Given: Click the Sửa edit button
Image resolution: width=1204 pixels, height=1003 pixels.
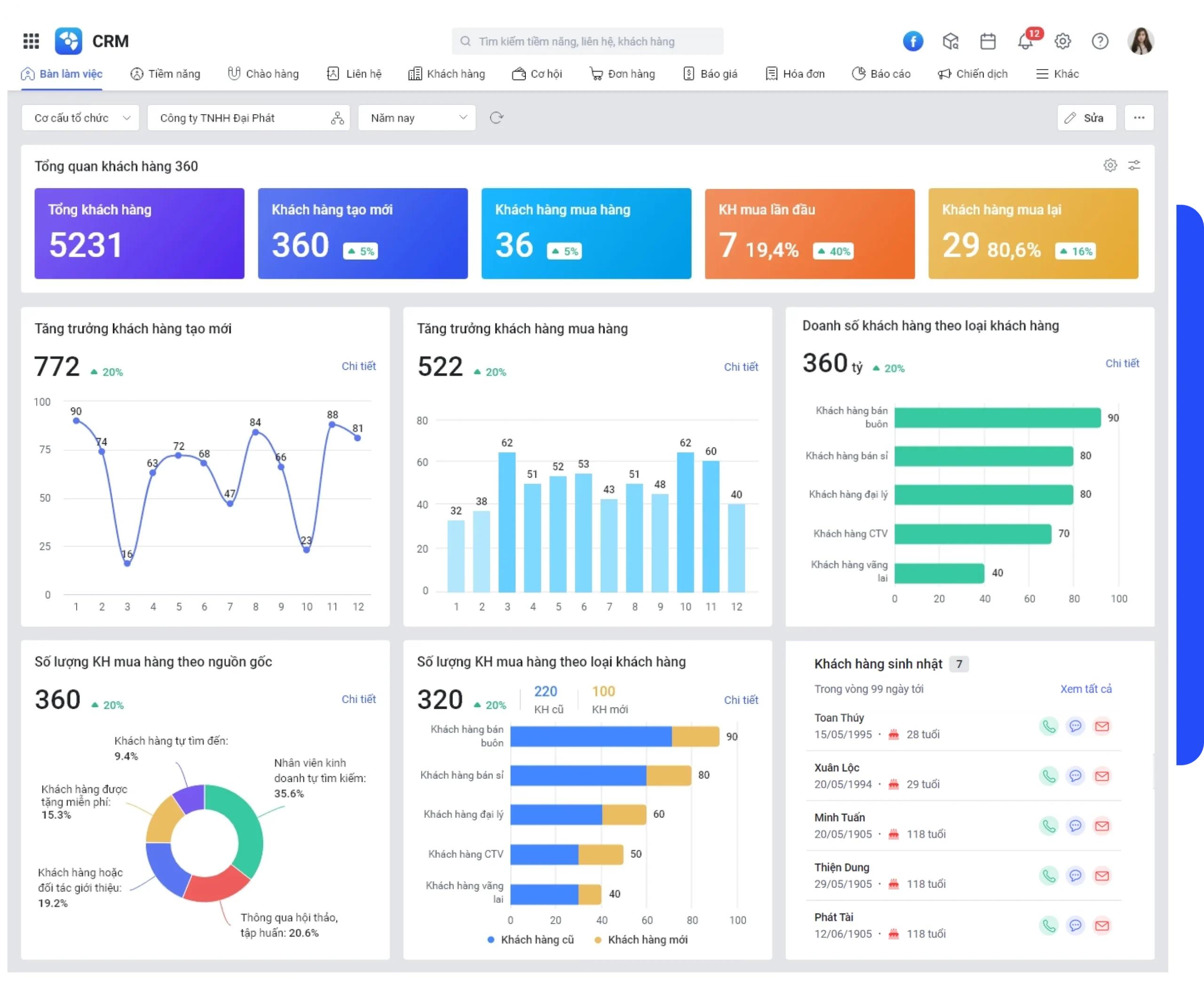Looking at the screenshot, I should [x=1086, y=118].
